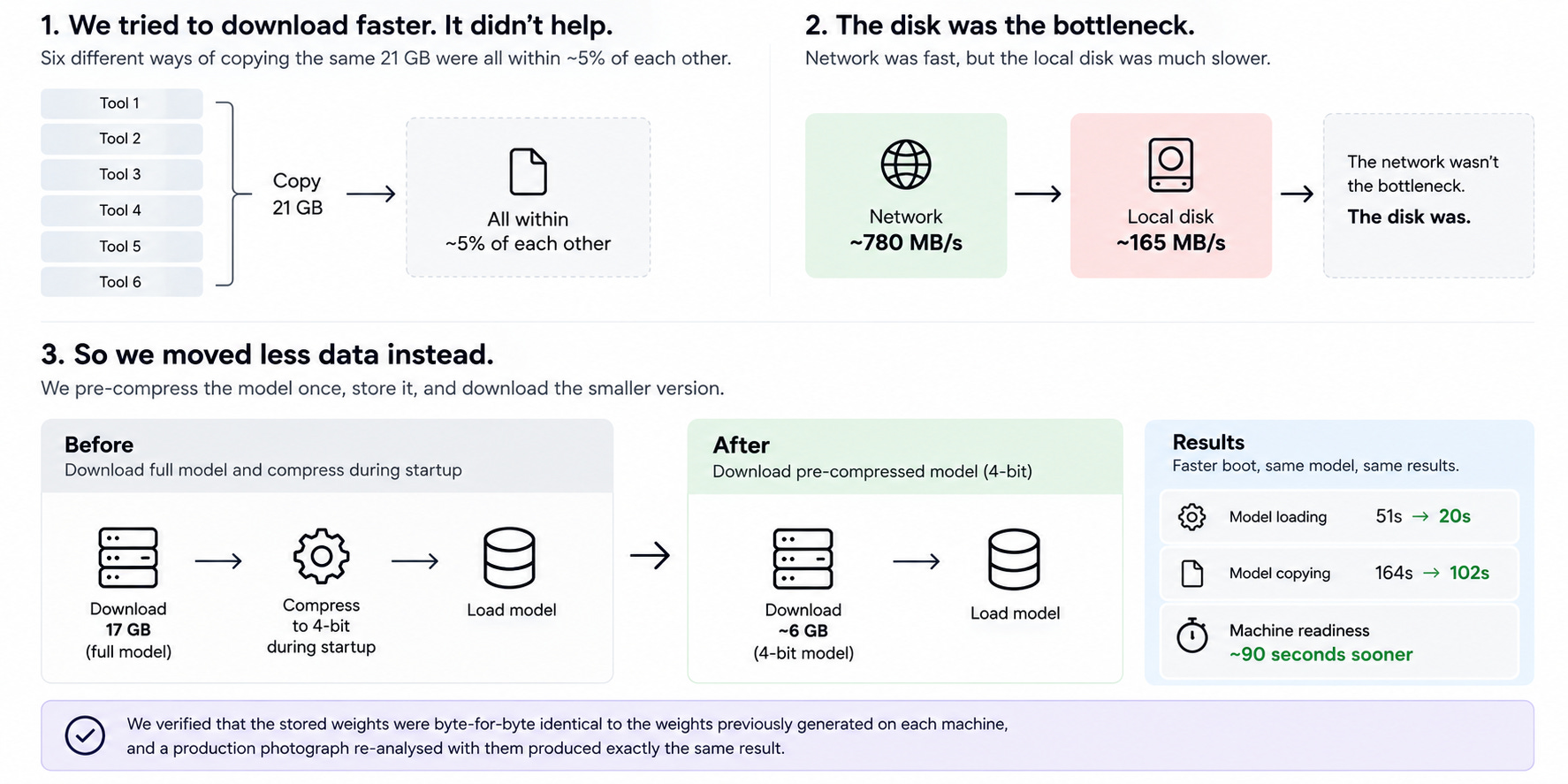Click the gear icon beside Model loading

1192,517
